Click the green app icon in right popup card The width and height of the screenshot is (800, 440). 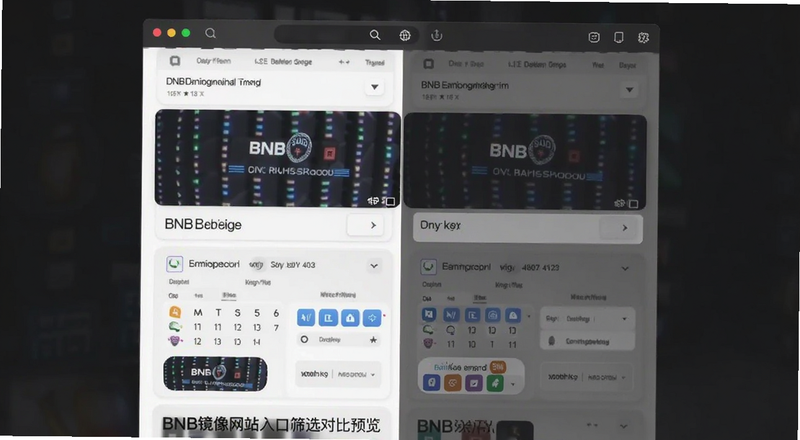[495, 382]
